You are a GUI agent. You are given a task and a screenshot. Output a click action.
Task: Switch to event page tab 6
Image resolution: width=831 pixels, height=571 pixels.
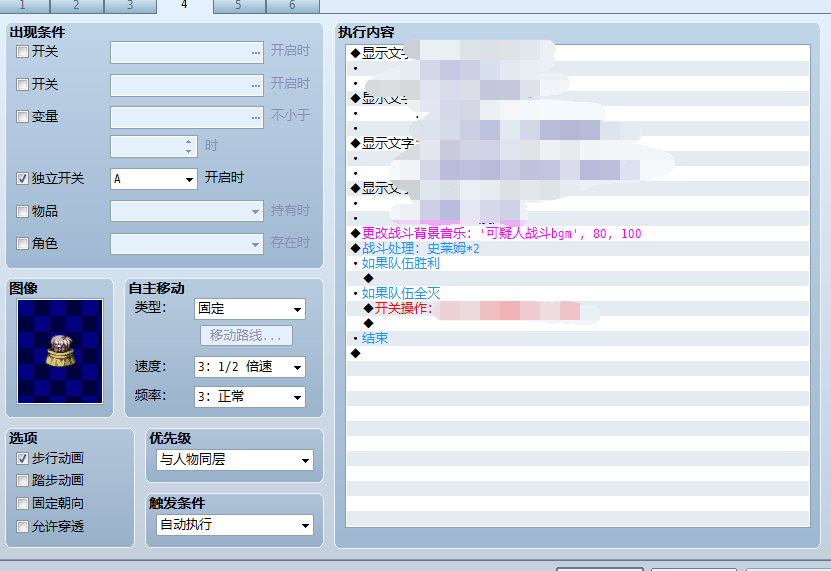[293, 5]
